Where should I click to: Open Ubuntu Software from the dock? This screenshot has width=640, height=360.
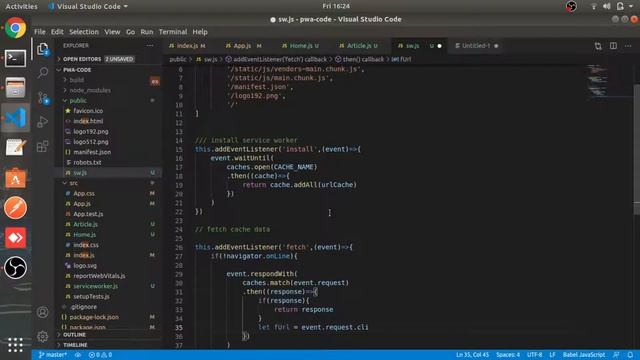pos(16,178)
